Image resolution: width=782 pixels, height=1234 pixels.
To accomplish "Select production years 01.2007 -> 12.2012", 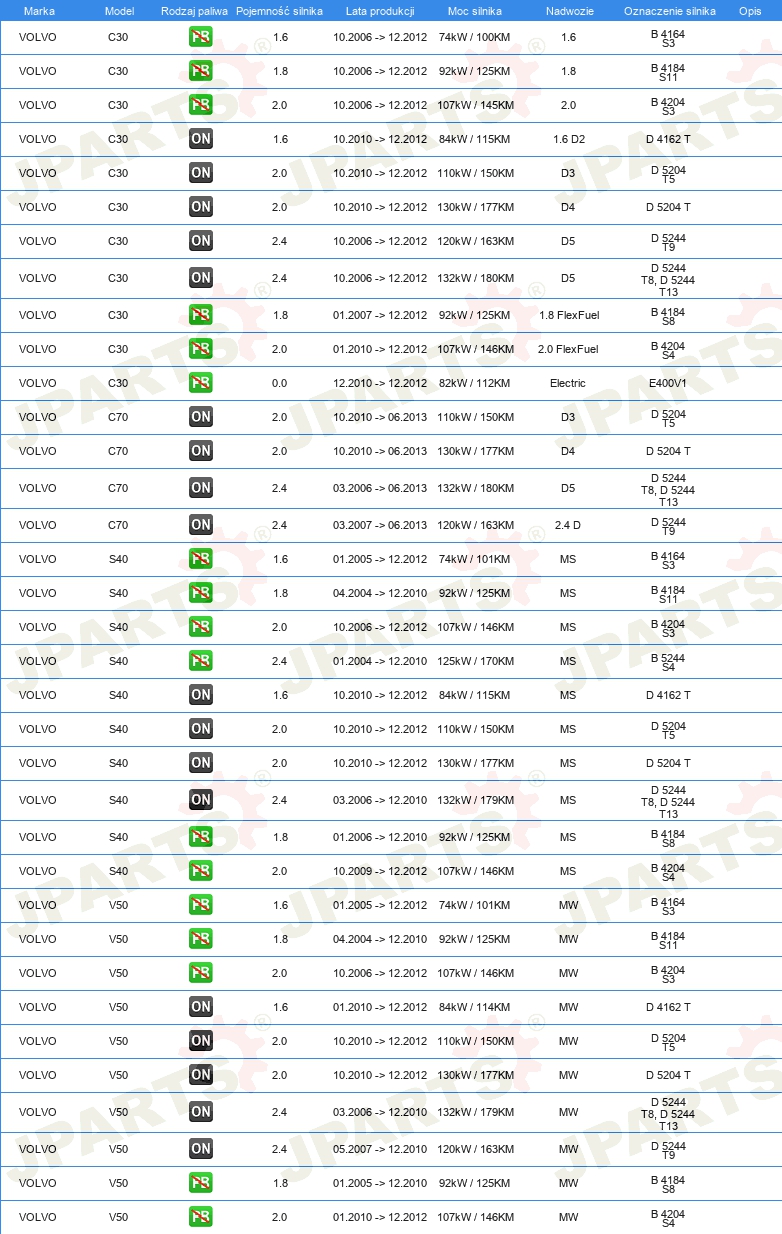I will (x=380, y=315).
